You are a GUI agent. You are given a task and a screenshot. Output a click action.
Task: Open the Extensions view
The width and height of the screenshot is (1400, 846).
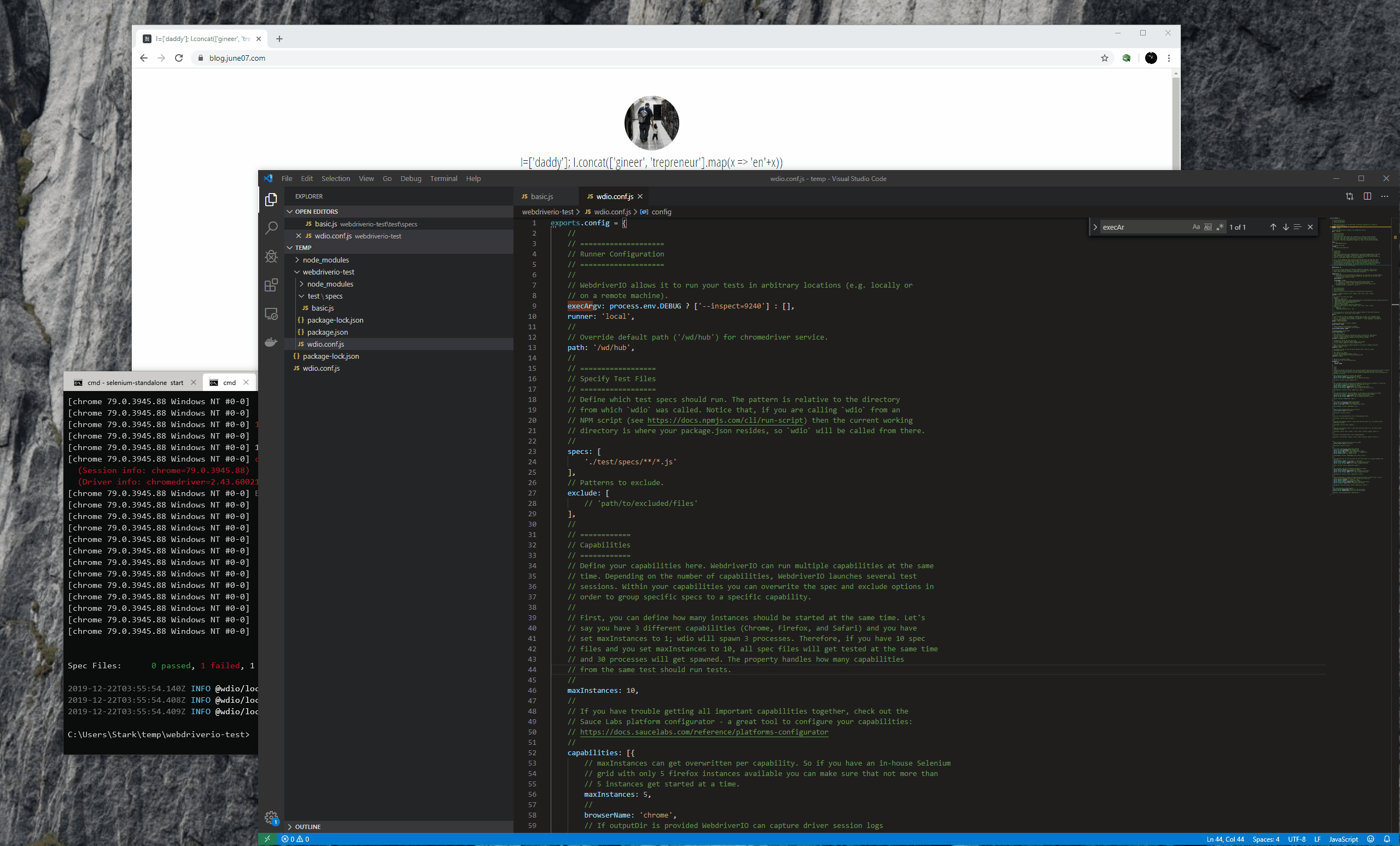click(x=271, y=285)
